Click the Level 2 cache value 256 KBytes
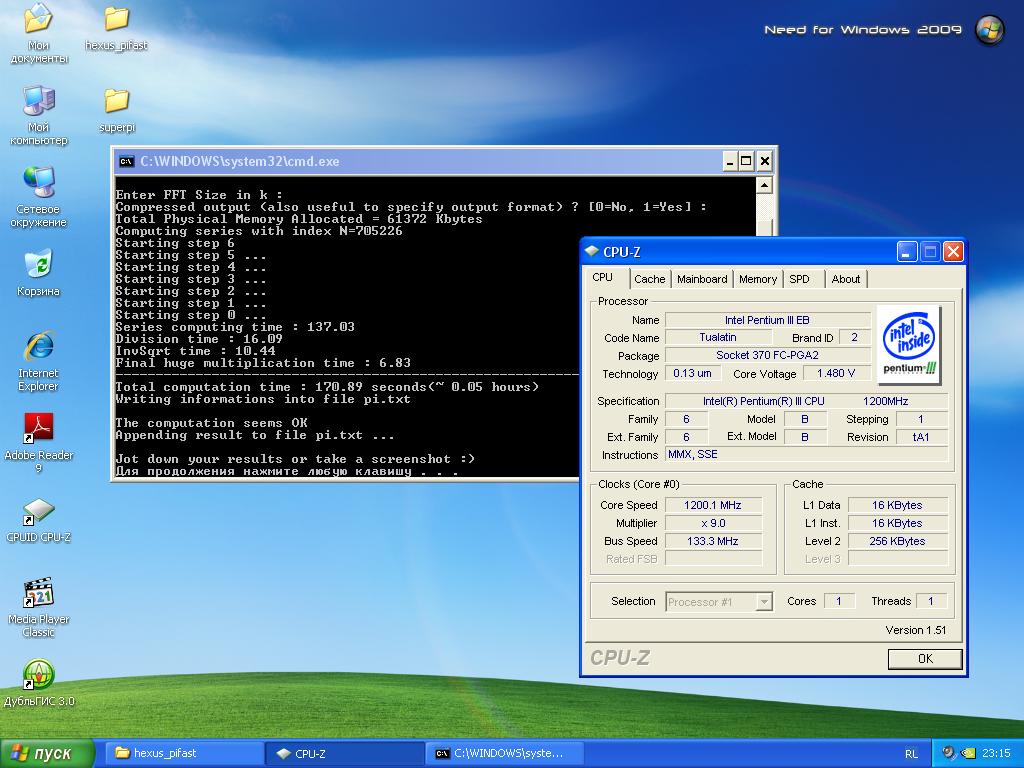 897,541
